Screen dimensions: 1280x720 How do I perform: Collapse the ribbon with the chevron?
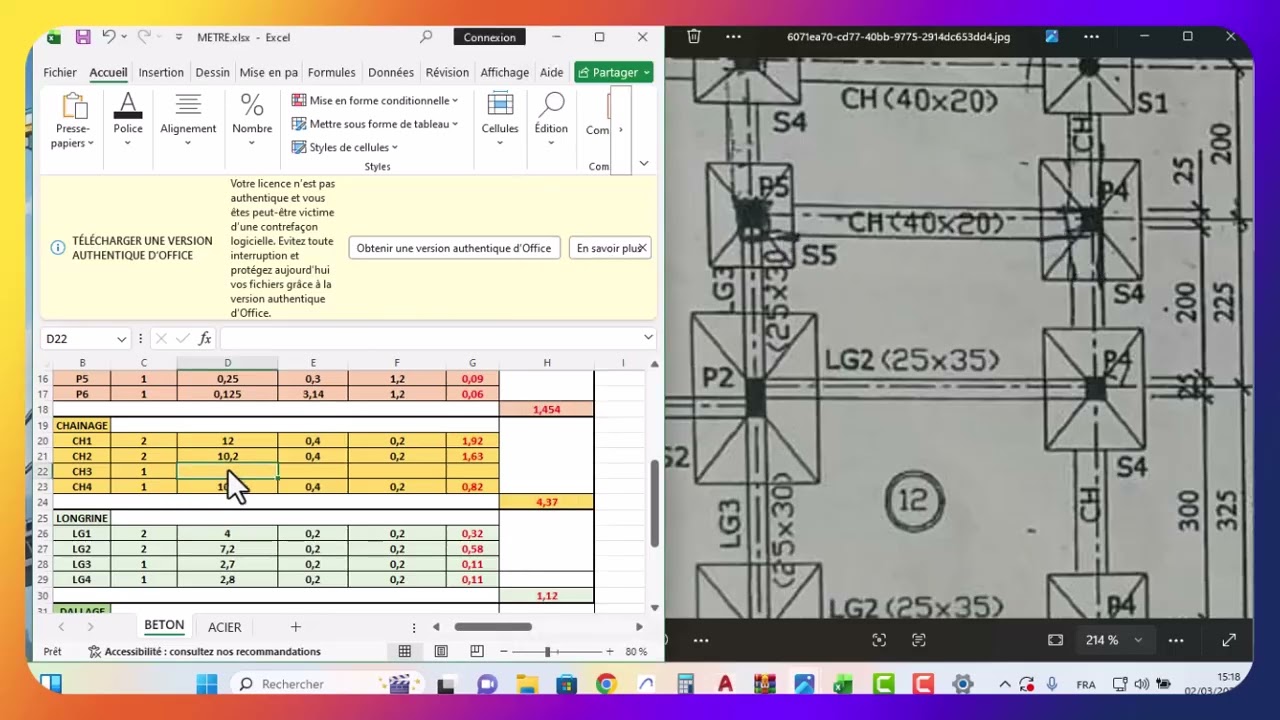pyautogui.click(x=644, y=164)
